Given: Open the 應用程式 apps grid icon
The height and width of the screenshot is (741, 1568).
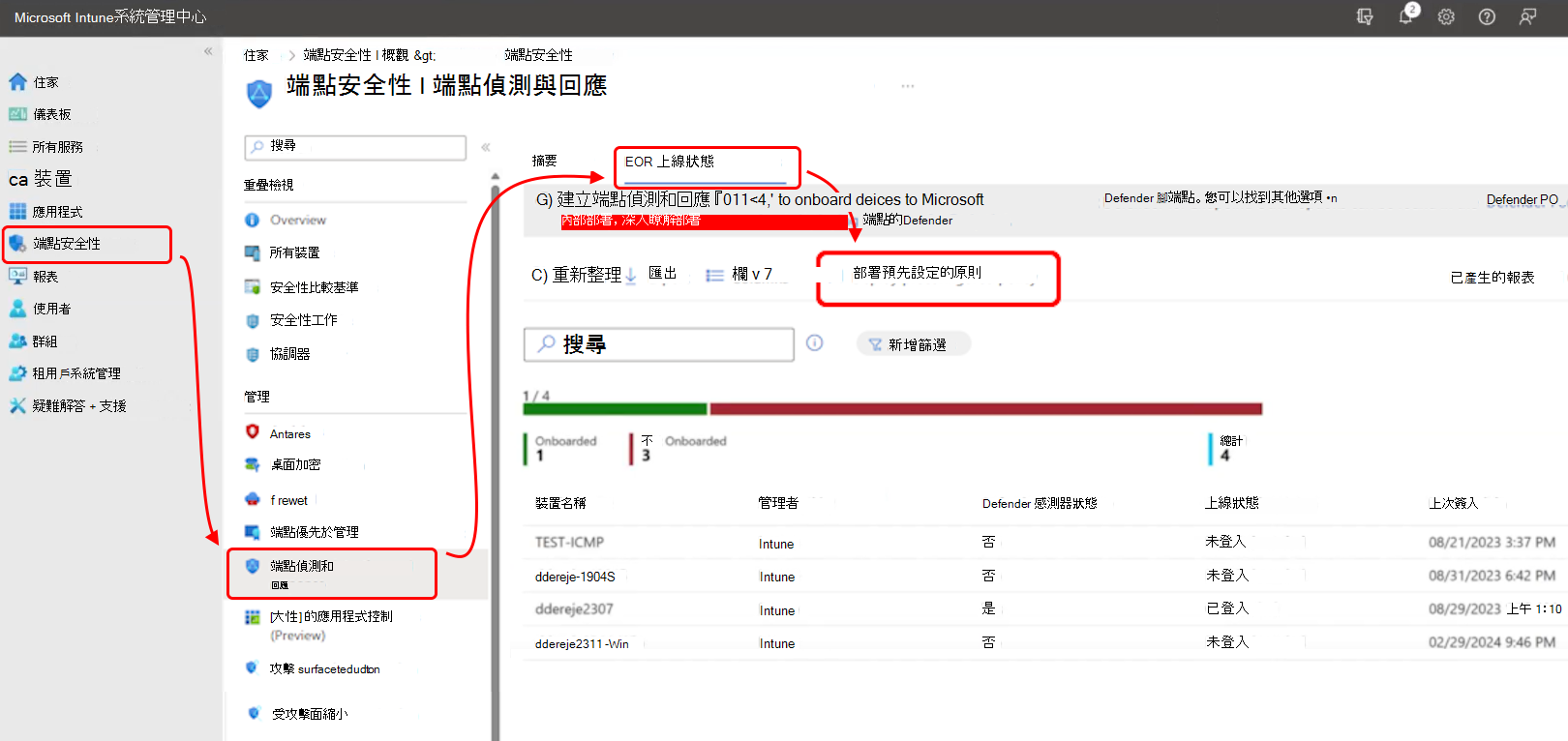Looking at the screenshot, I should pos(17,211).
